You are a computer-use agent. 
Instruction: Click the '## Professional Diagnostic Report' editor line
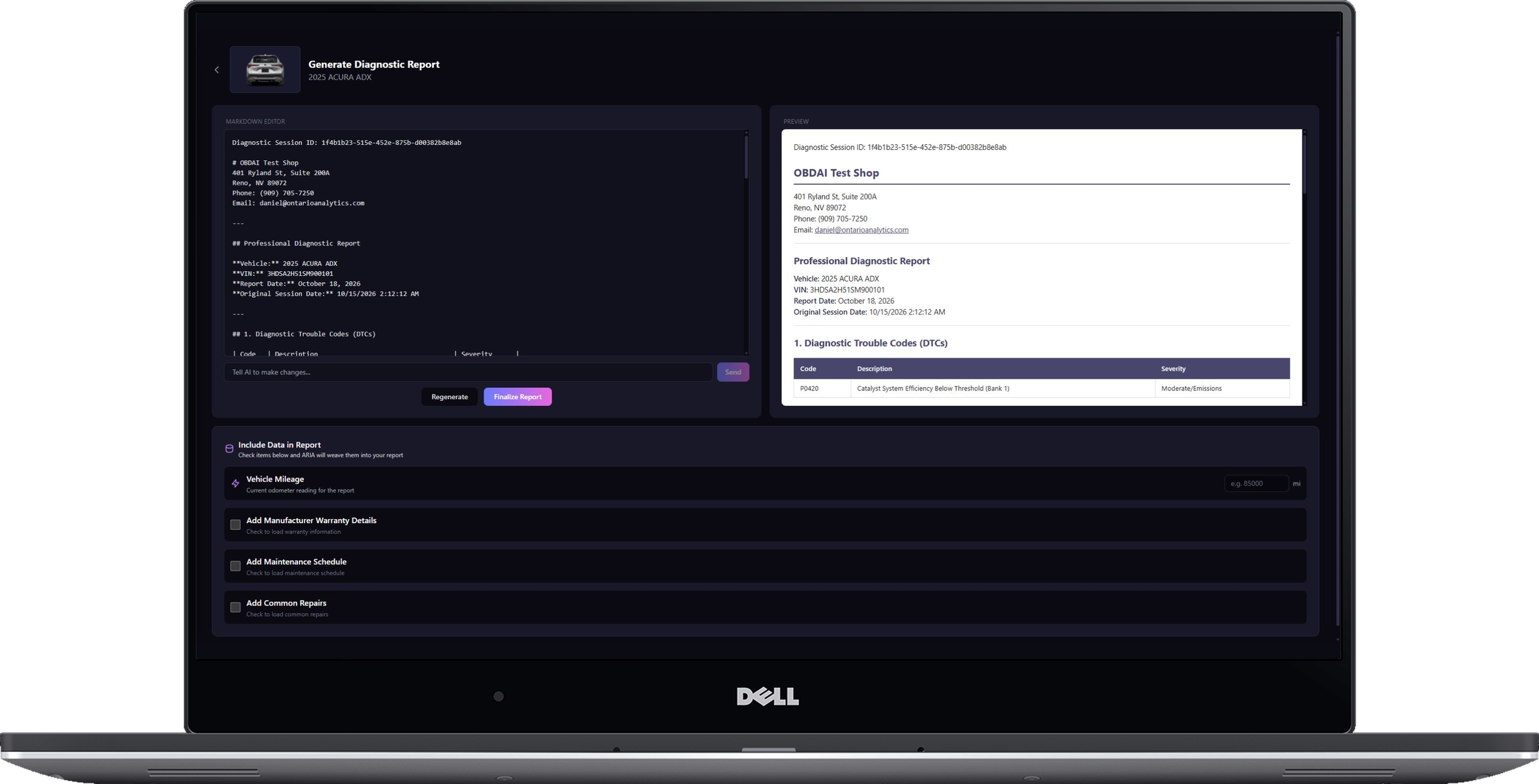click(296, 244)
